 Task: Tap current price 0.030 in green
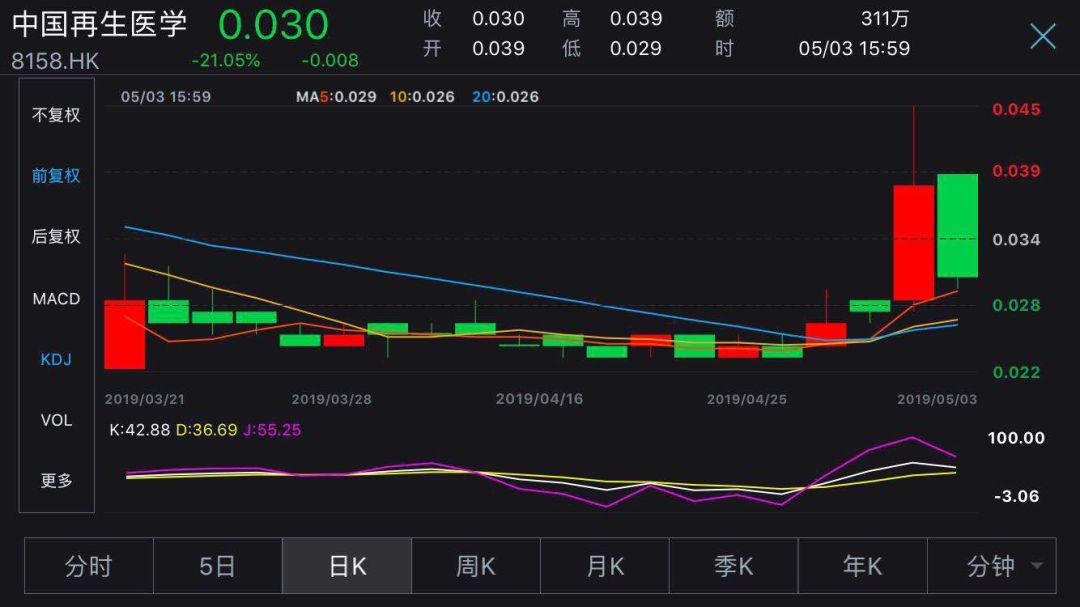pyautogui.click(x=273, y=25)
